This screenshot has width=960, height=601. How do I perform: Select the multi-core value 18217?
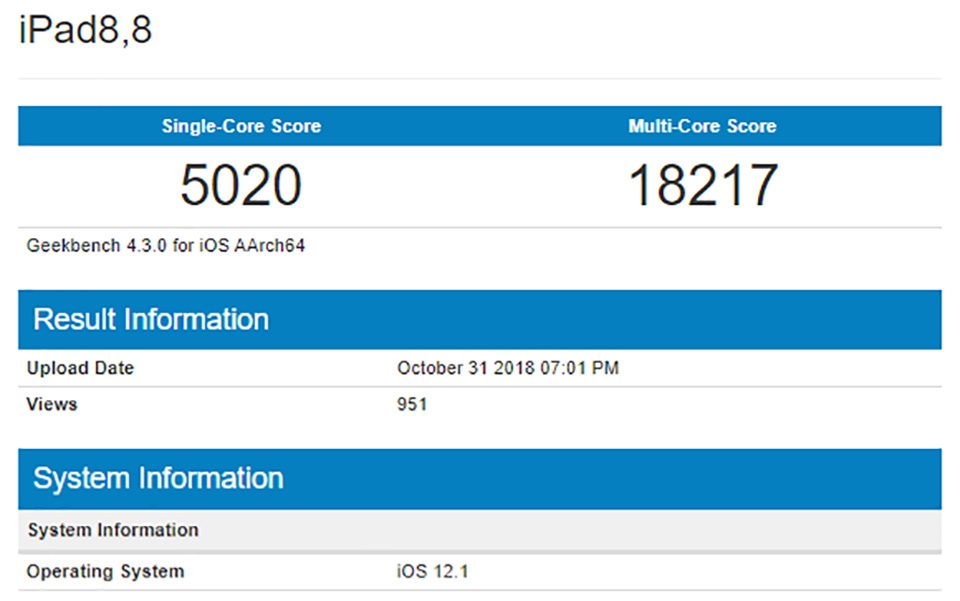coord(703,185)
